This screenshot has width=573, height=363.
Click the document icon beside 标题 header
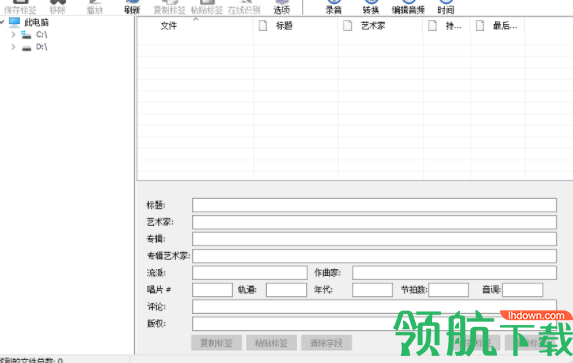(262, 26)
